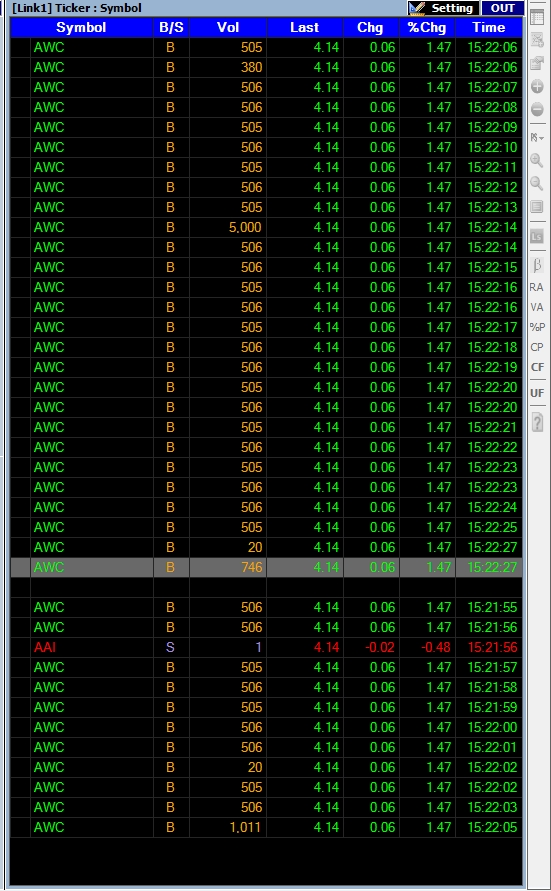Open the help question mark icon
The height and width of the screenshot is (891, 551).
537,422
